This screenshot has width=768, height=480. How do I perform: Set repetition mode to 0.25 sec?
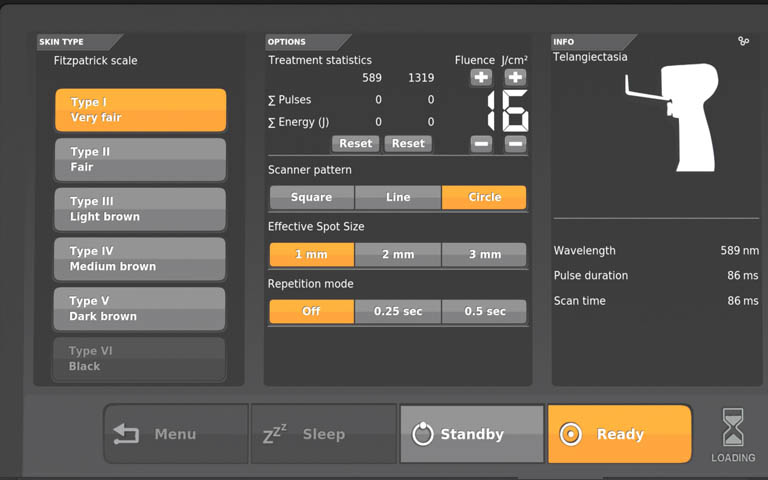point(398,311)
